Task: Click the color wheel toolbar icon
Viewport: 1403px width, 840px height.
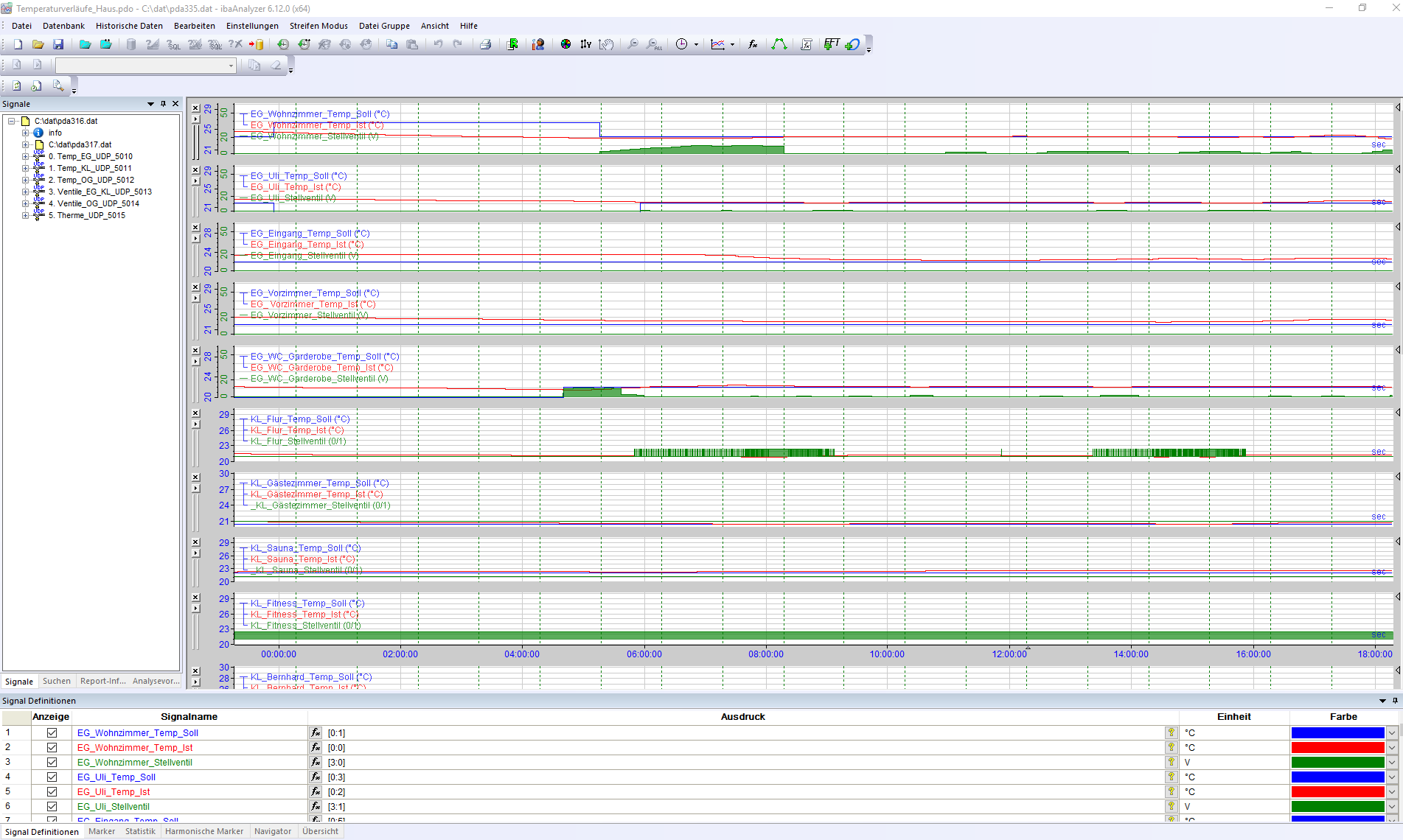Action: click(565, 44)
